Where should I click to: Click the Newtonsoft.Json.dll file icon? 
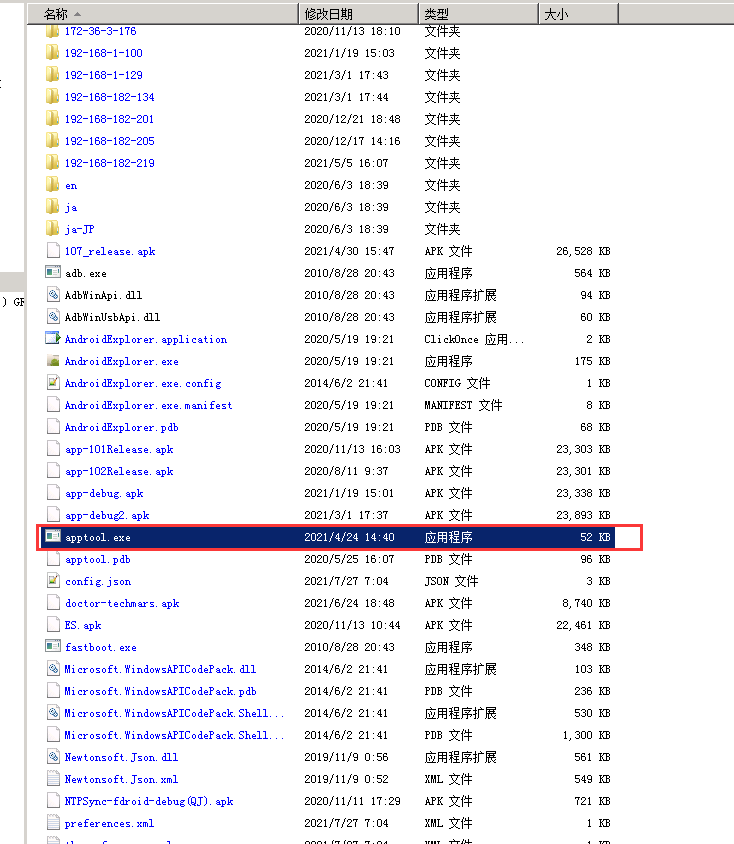53,757
